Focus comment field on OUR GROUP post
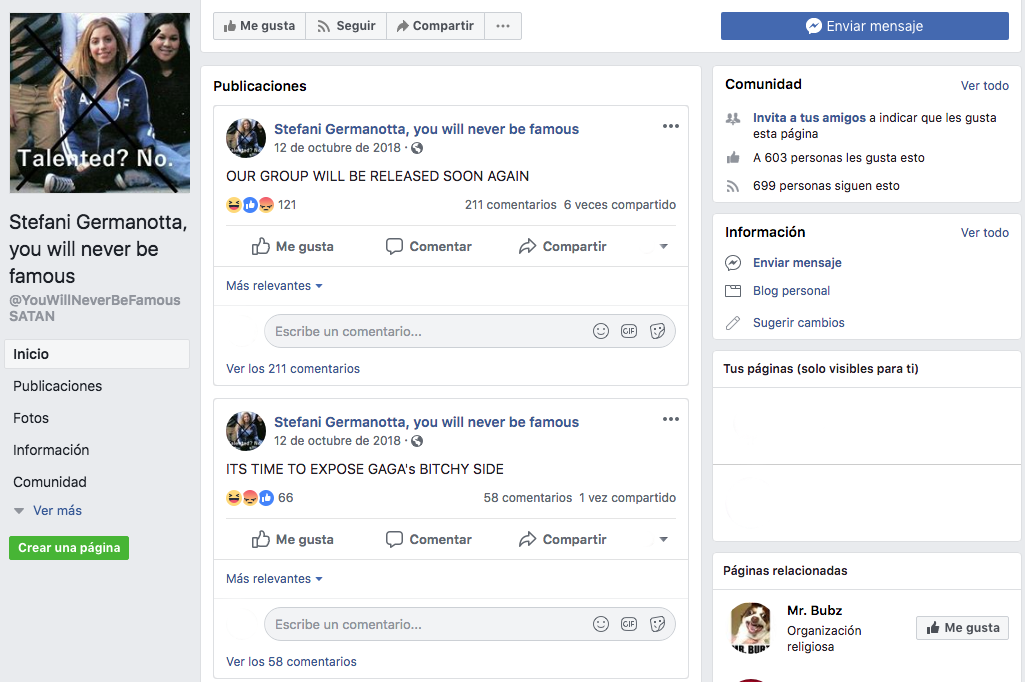This screenshot has width=1025, height=682. pos(470,331)
